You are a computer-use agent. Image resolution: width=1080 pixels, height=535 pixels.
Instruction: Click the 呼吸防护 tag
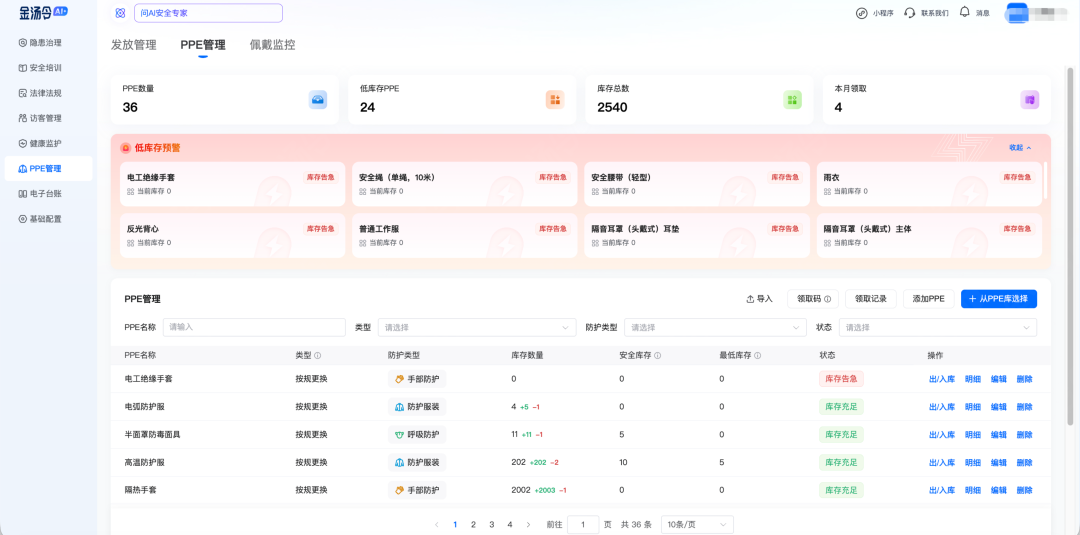pos(417,434)
